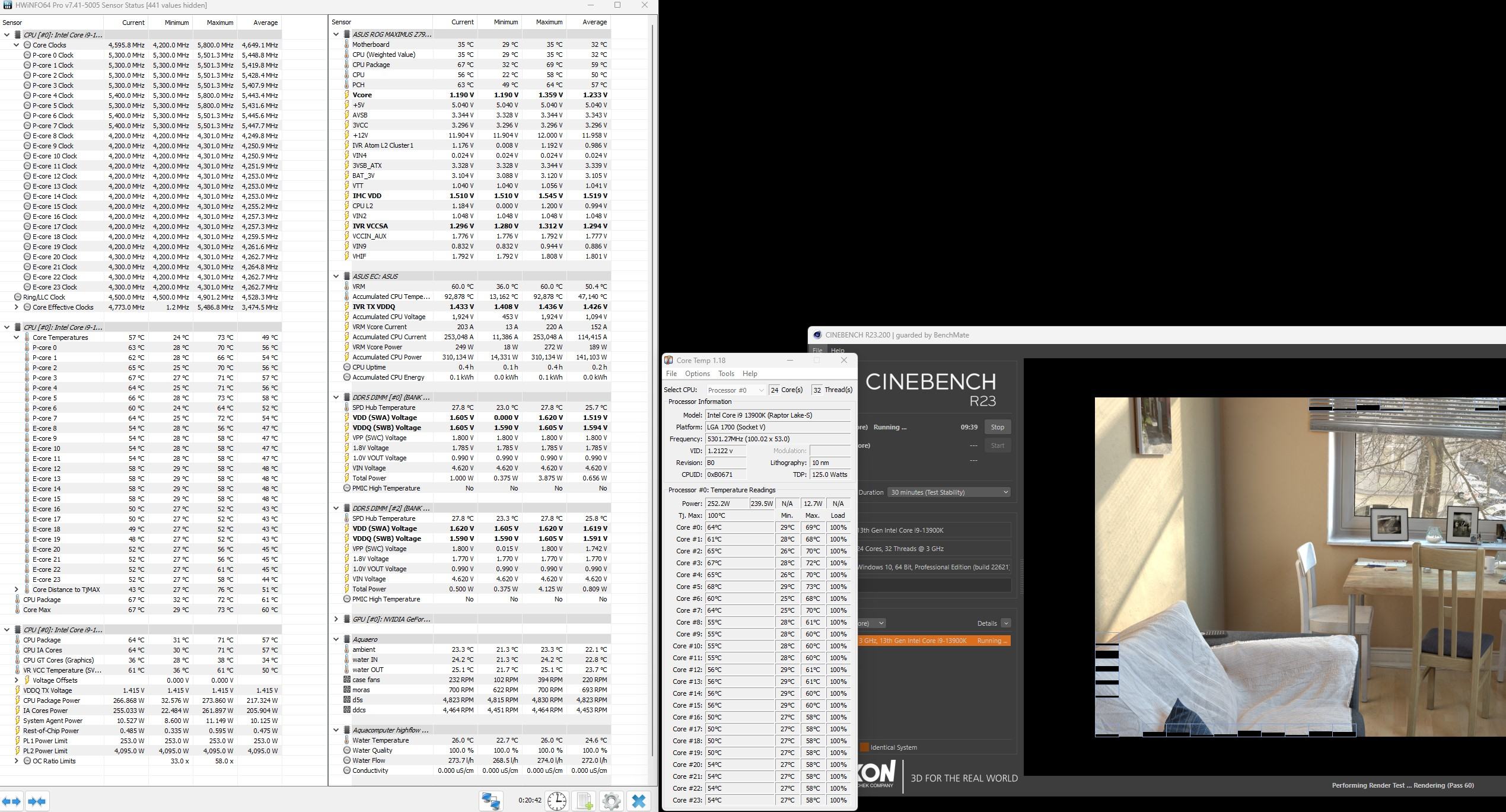Open the Details dropdown arrow in Cinebench

click(1005, 623)
